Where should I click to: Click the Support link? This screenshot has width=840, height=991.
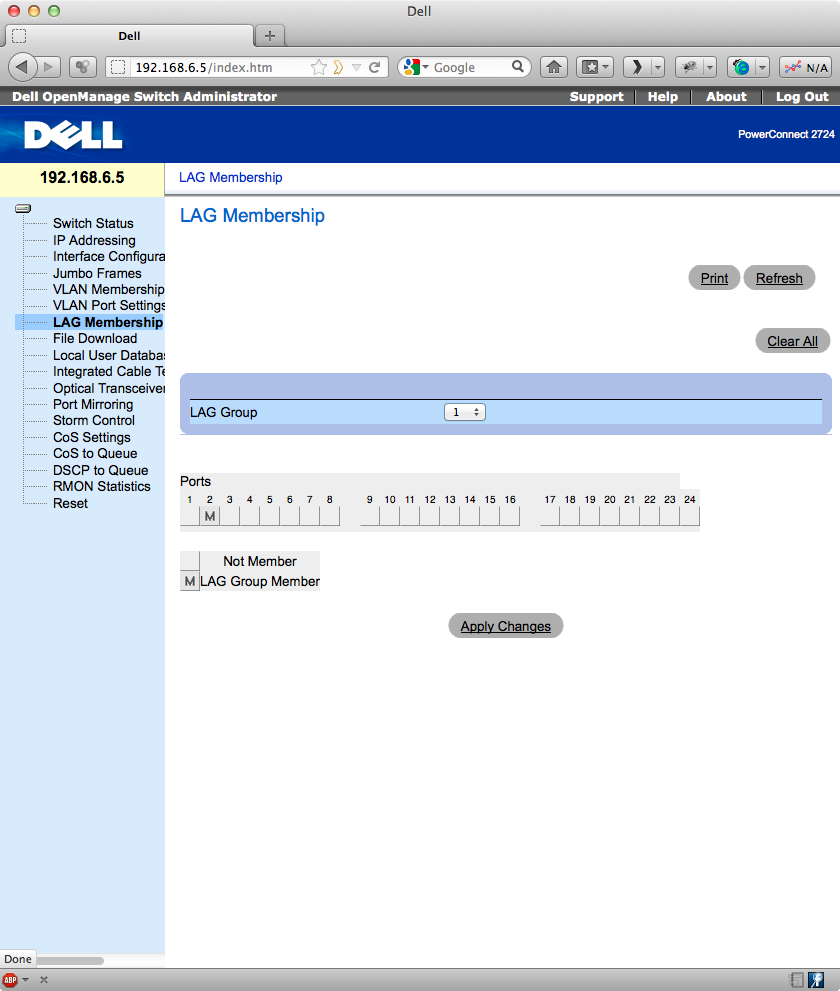pyautogui.click(x=596, y=97)
